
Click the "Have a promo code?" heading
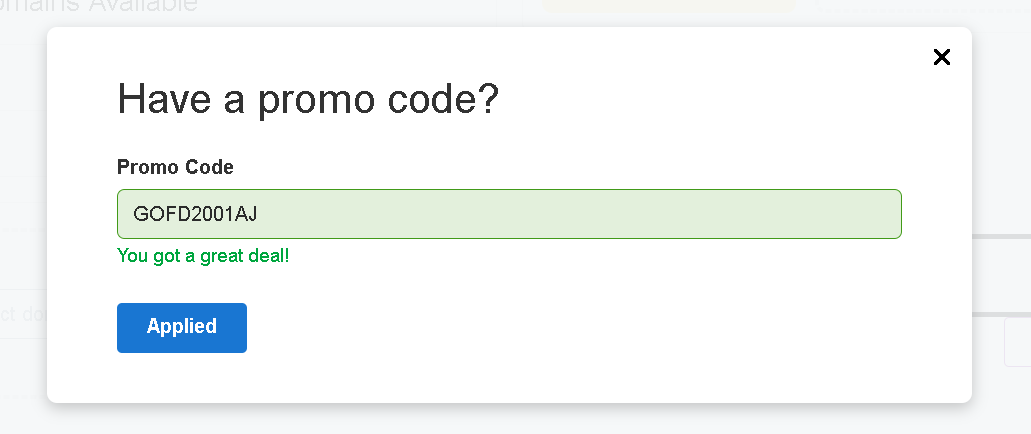[308, 100]
